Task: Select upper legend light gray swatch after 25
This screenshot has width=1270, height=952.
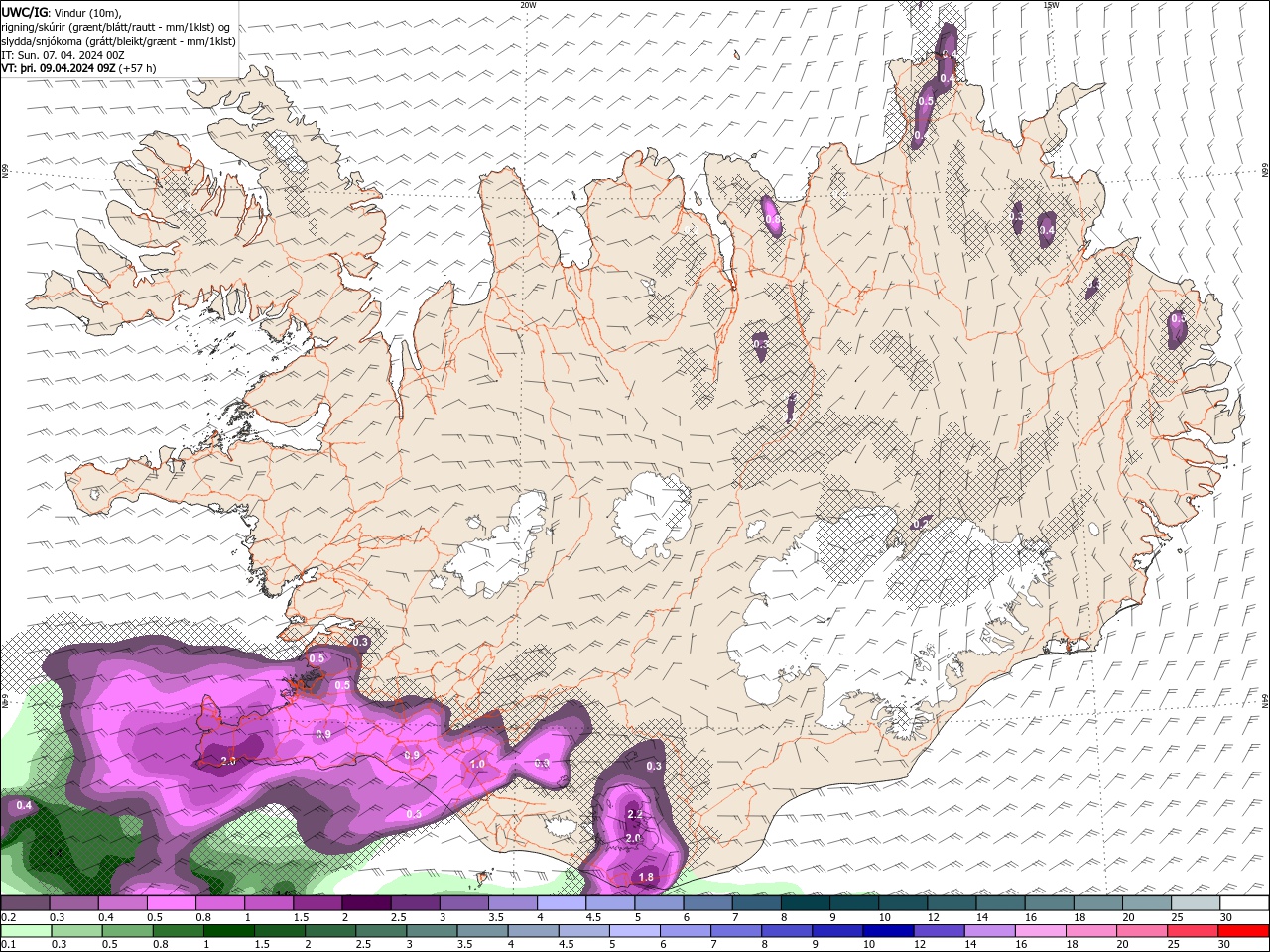Action: coord(1197,903)
